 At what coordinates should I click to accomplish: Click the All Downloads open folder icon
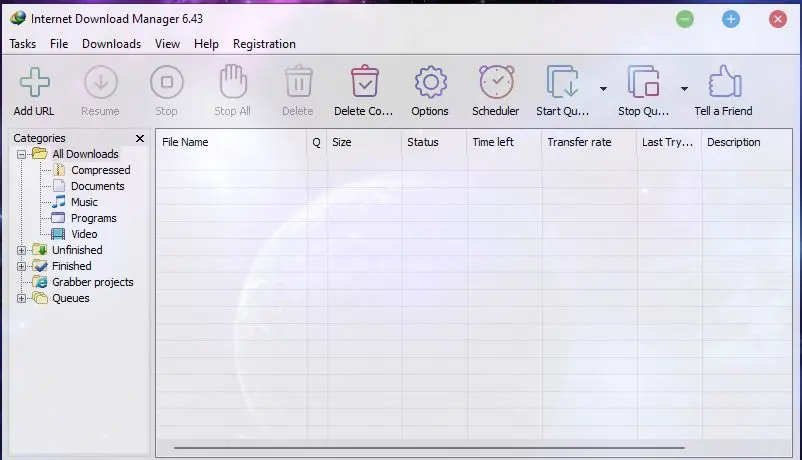click(x=40, y=153)
